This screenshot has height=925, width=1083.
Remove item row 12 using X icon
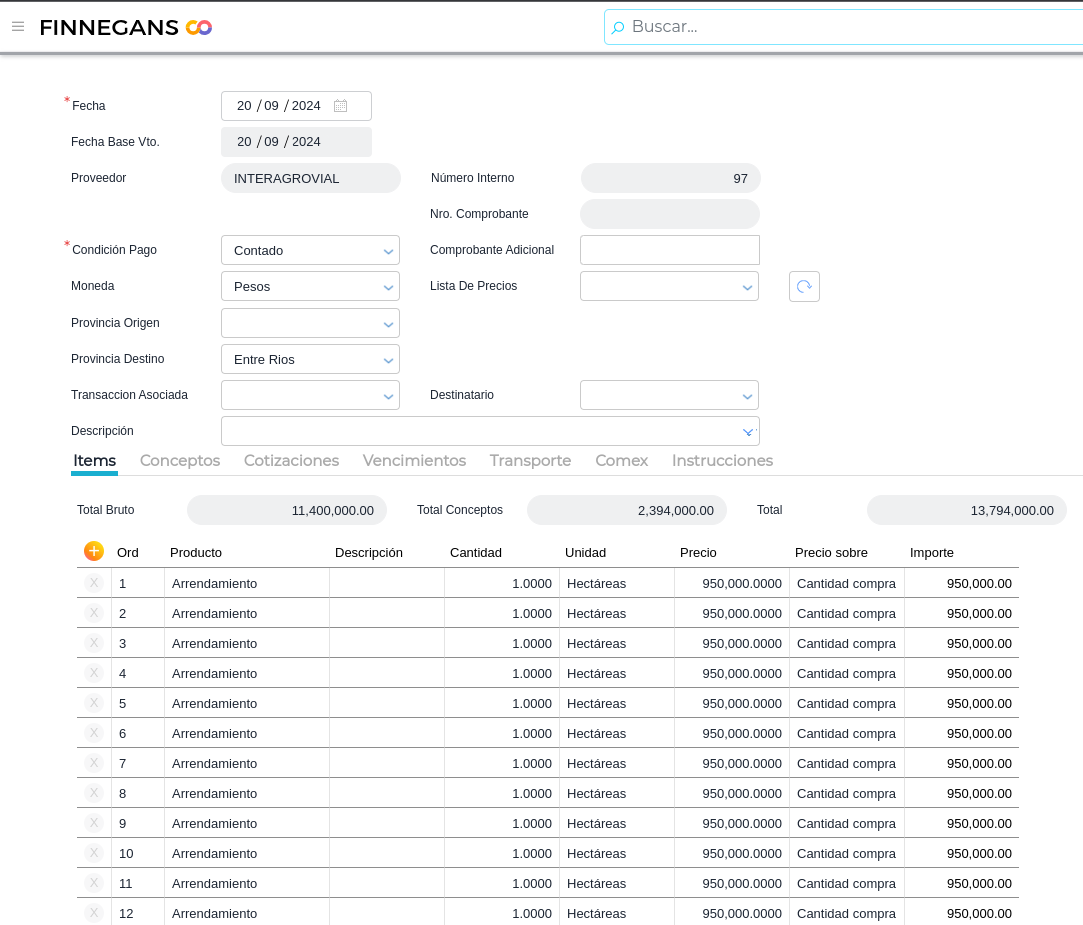94,913
